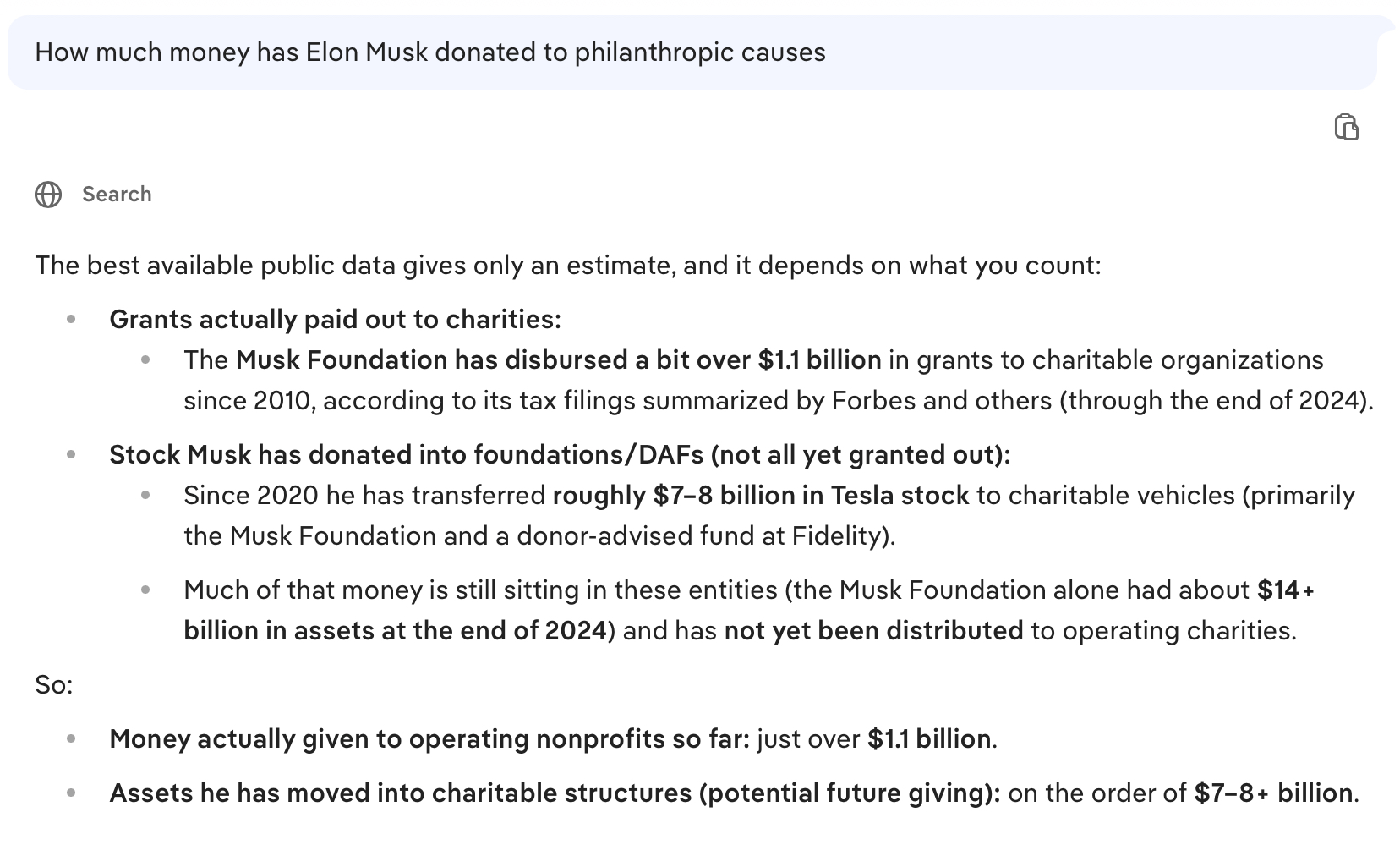The width and height of the screenshot is (1400, 856).
Task: Click the intro sentence about best available data
Action: coord(567,266)
